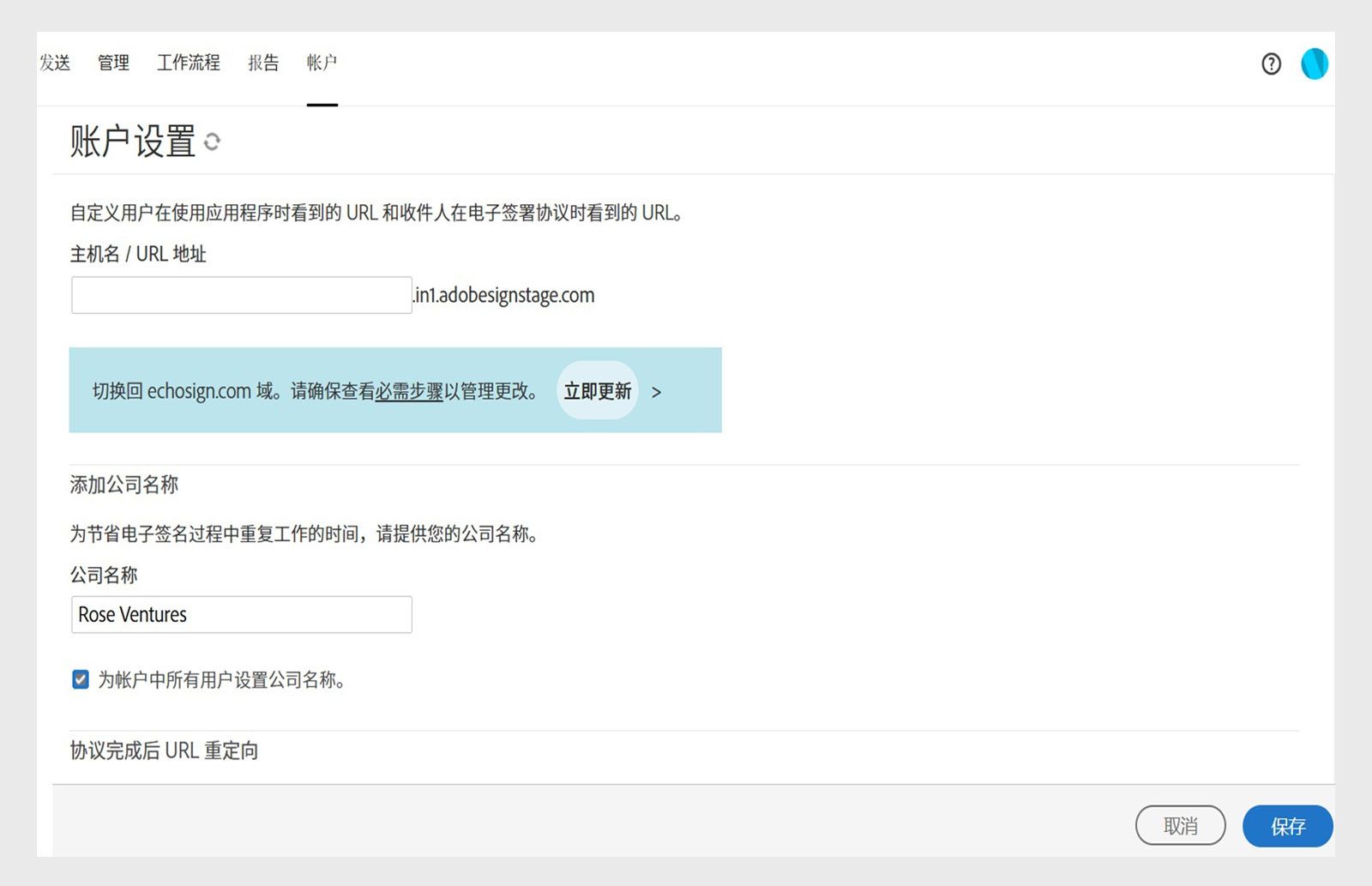
Task: Click the user avatar icon
Action: tap(1315, 63)
